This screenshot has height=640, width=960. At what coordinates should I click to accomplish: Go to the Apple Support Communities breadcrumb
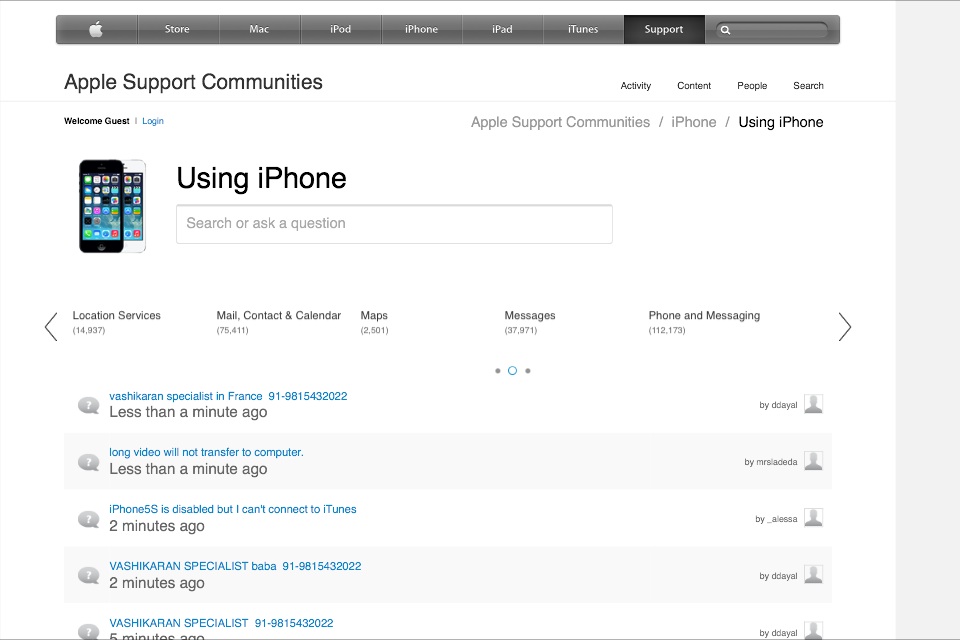point(560,122)
